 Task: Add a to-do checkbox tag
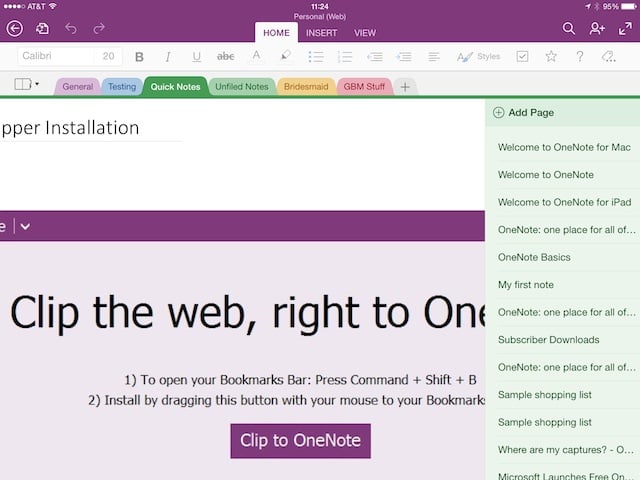pos(522,56)
